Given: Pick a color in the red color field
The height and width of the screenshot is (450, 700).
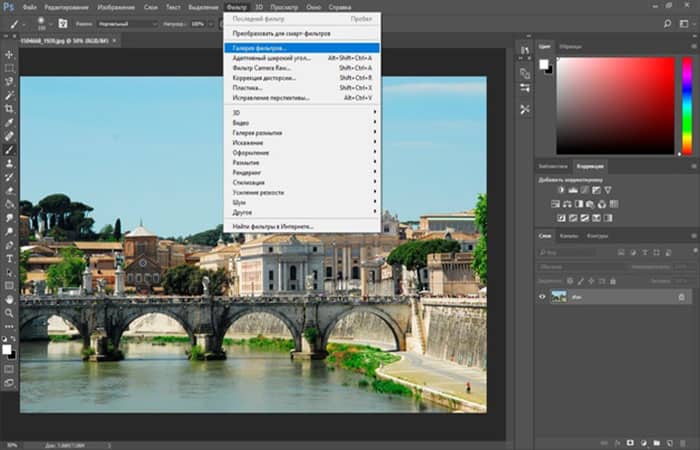Looking at the screenshot, I should point(615,106).
